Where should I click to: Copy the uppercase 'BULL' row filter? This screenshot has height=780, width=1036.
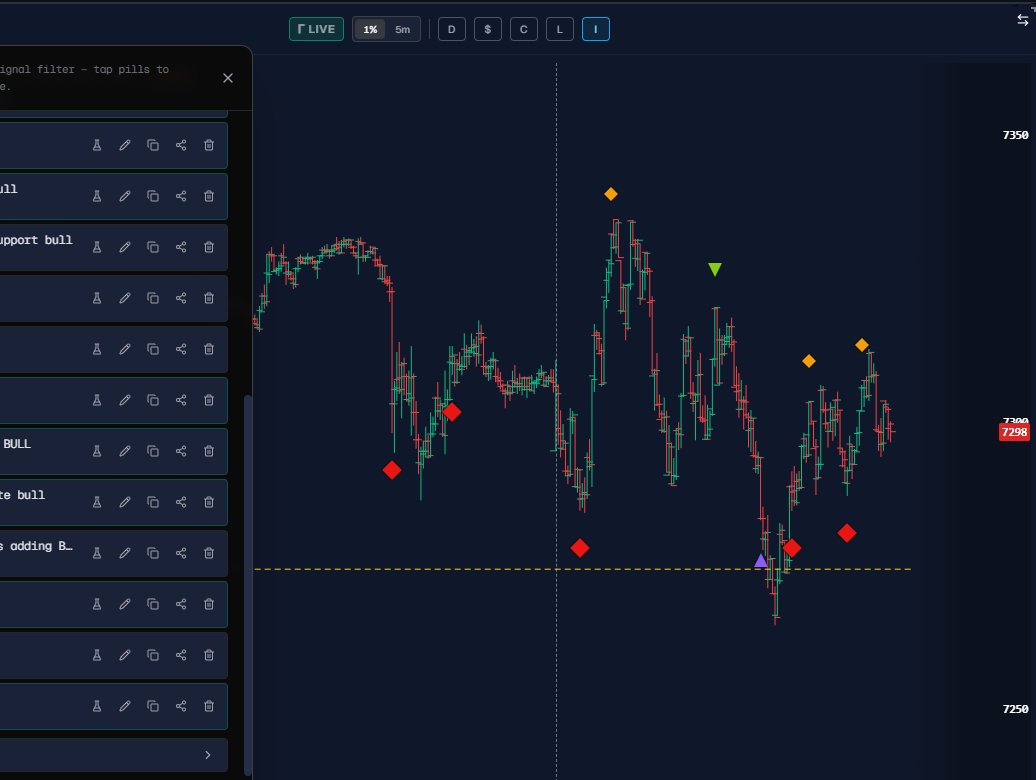153,451
